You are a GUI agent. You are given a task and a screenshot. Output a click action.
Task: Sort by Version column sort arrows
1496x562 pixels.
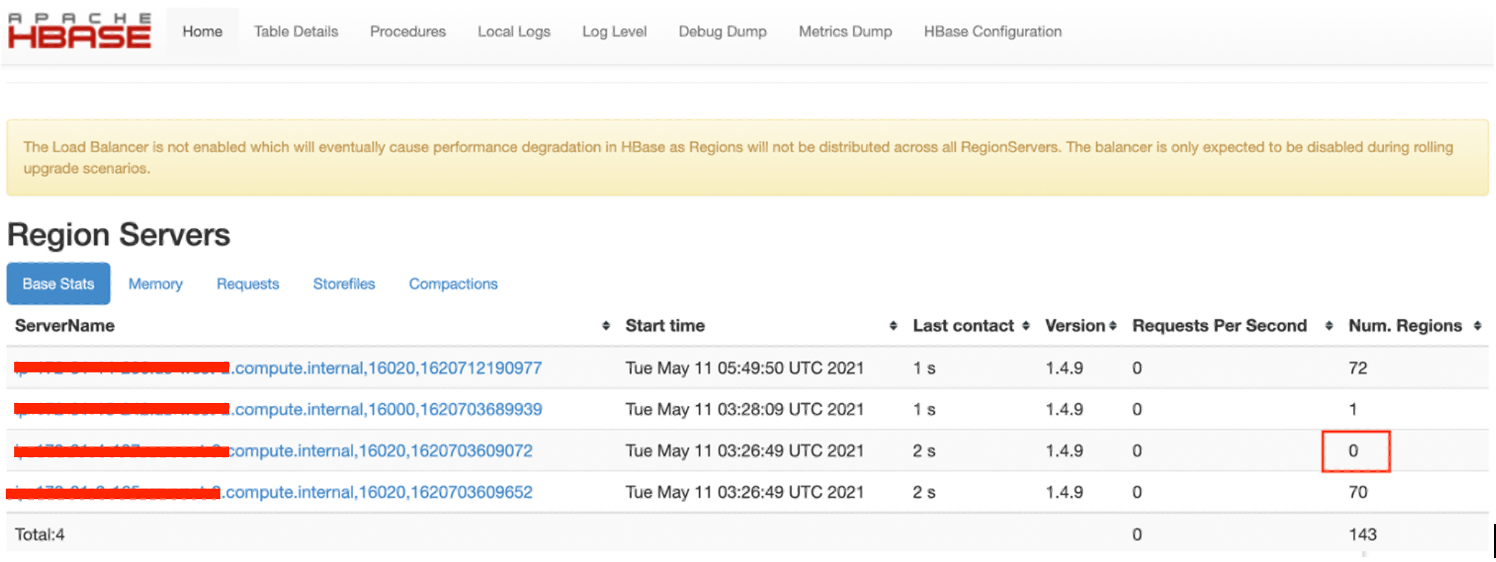(x=1112, y=326)
